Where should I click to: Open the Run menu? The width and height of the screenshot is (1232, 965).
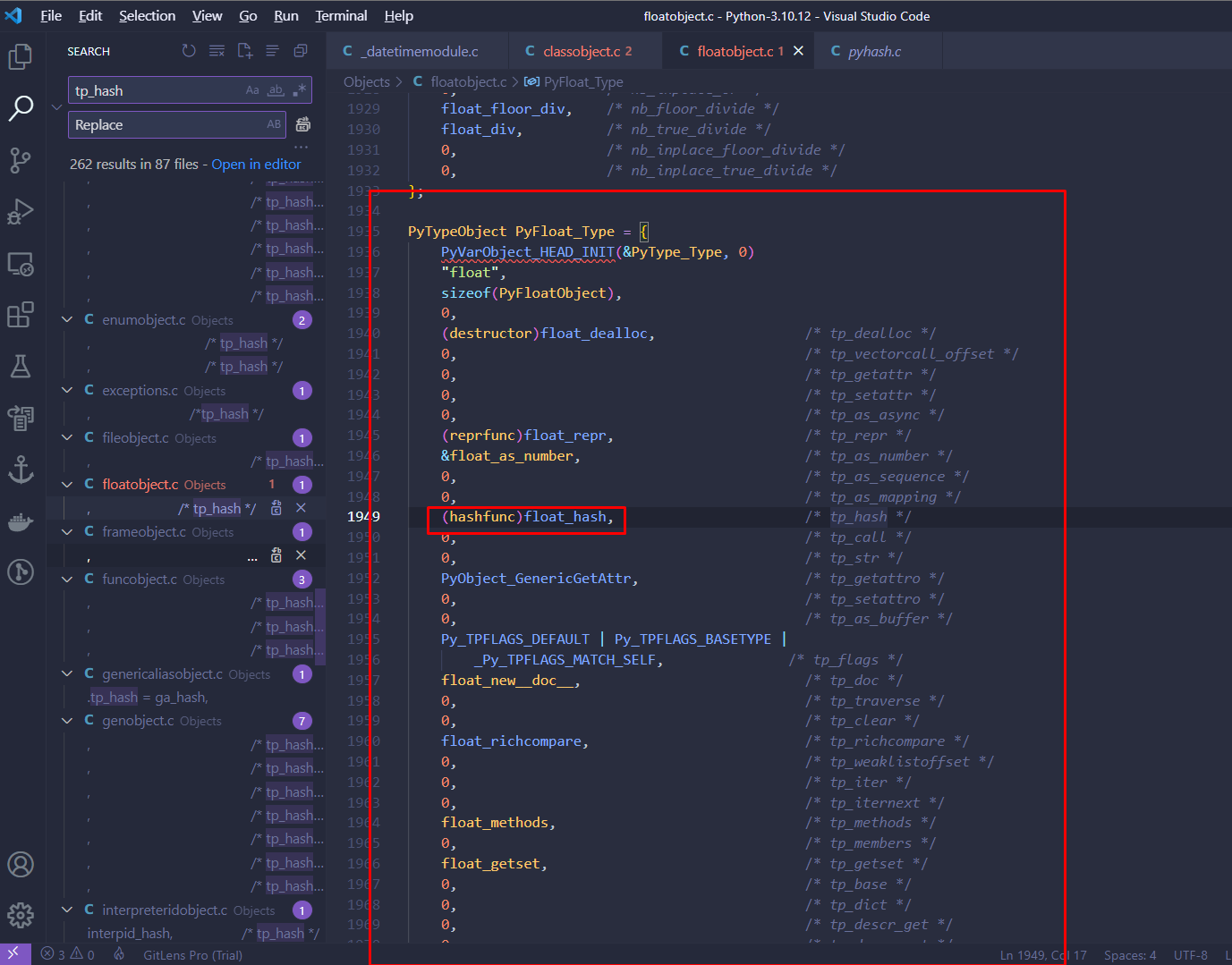coord(286,16)
